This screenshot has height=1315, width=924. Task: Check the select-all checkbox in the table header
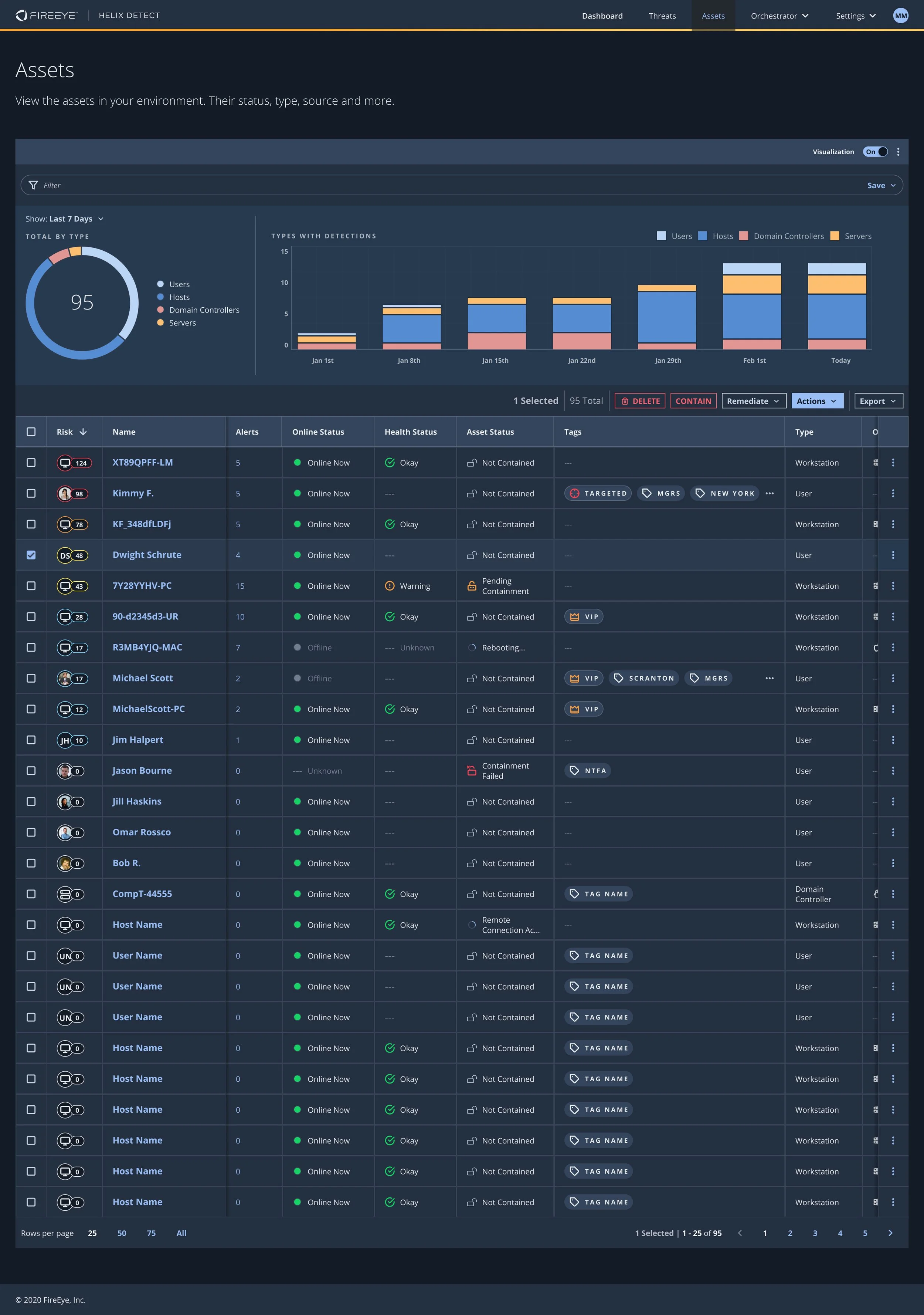coord(31,432)
